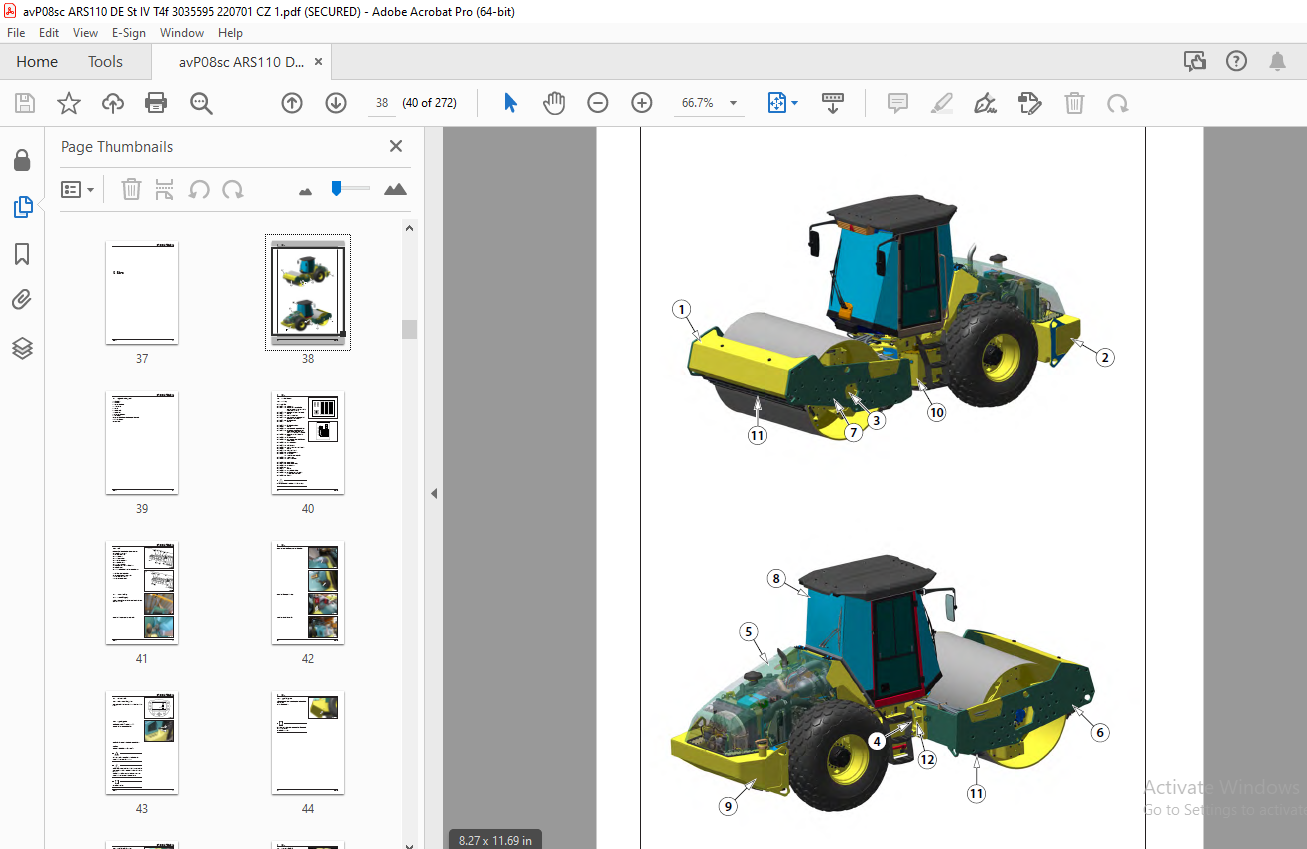
Task: Open the Help question mark icon
Action: point(1236,62)
